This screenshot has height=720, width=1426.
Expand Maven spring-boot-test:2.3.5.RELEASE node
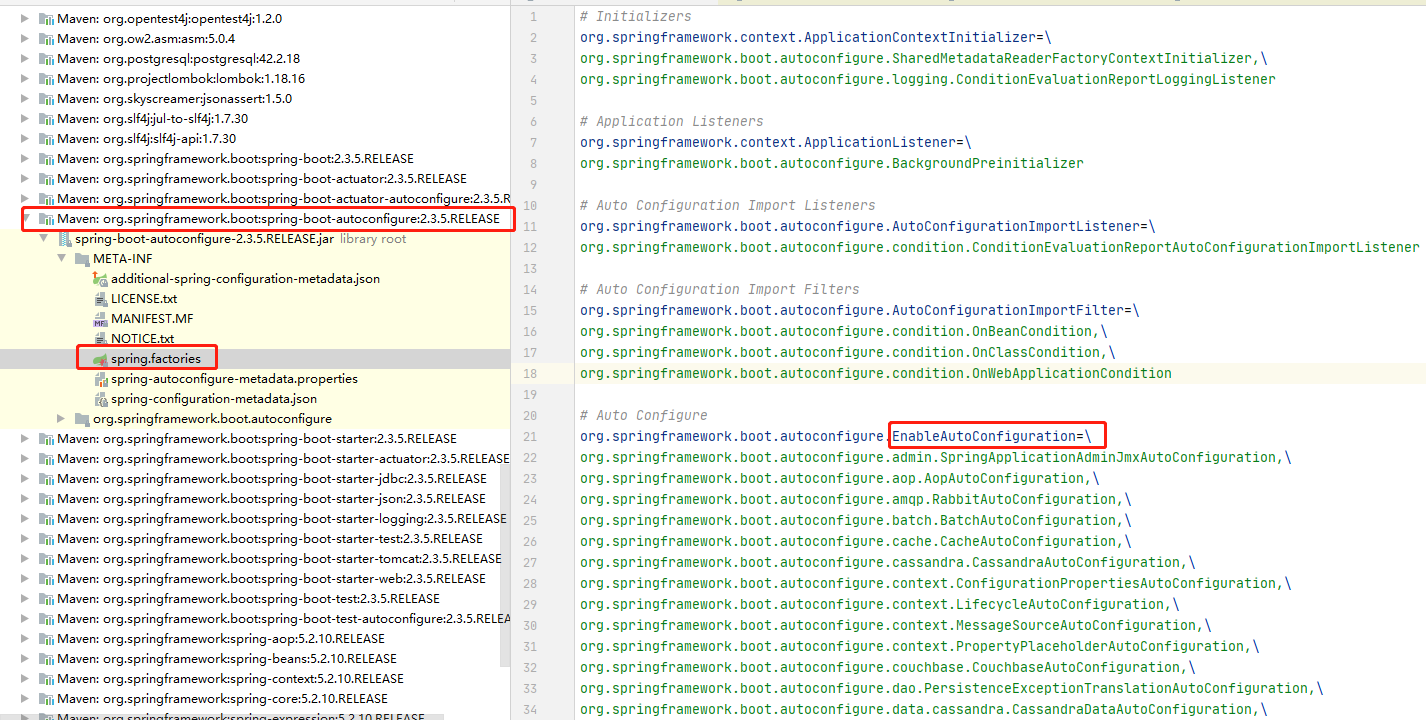(x=26, y=599)
